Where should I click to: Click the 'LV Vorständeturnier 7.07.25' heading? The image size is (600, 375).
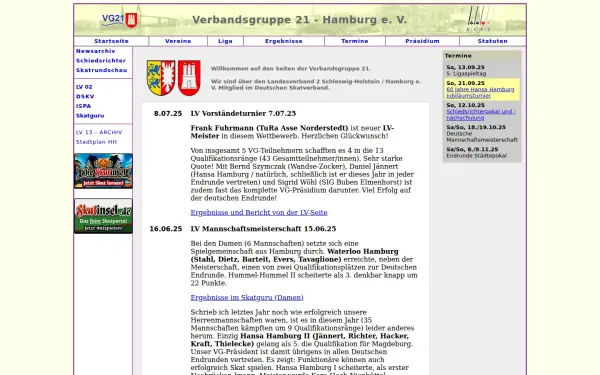click(243, 114)
